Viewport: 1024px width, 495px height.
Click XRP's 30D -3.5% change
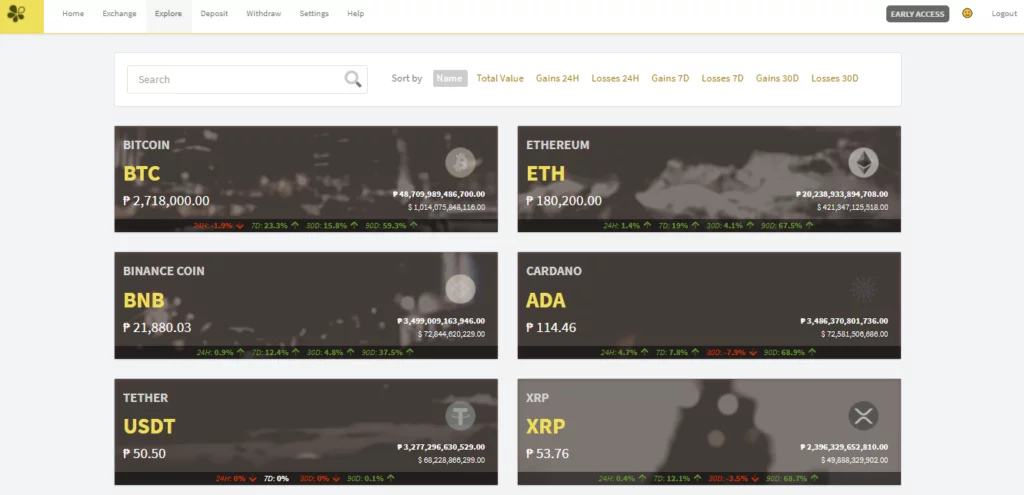click(731, 479)
